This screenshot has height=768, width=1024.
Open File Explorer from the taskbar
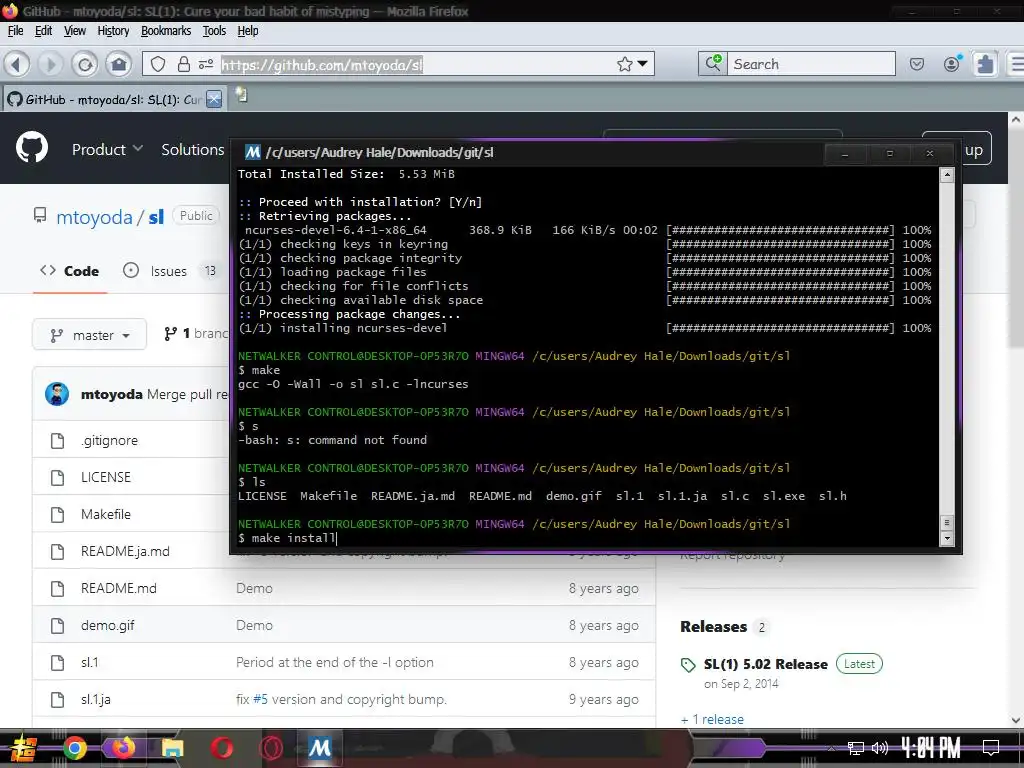tap(172, 748)
